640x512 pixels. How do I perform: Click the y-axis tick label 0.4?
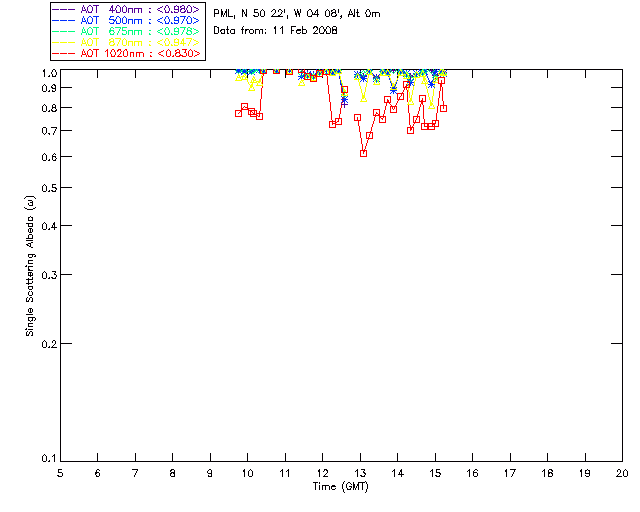point(49,226)
